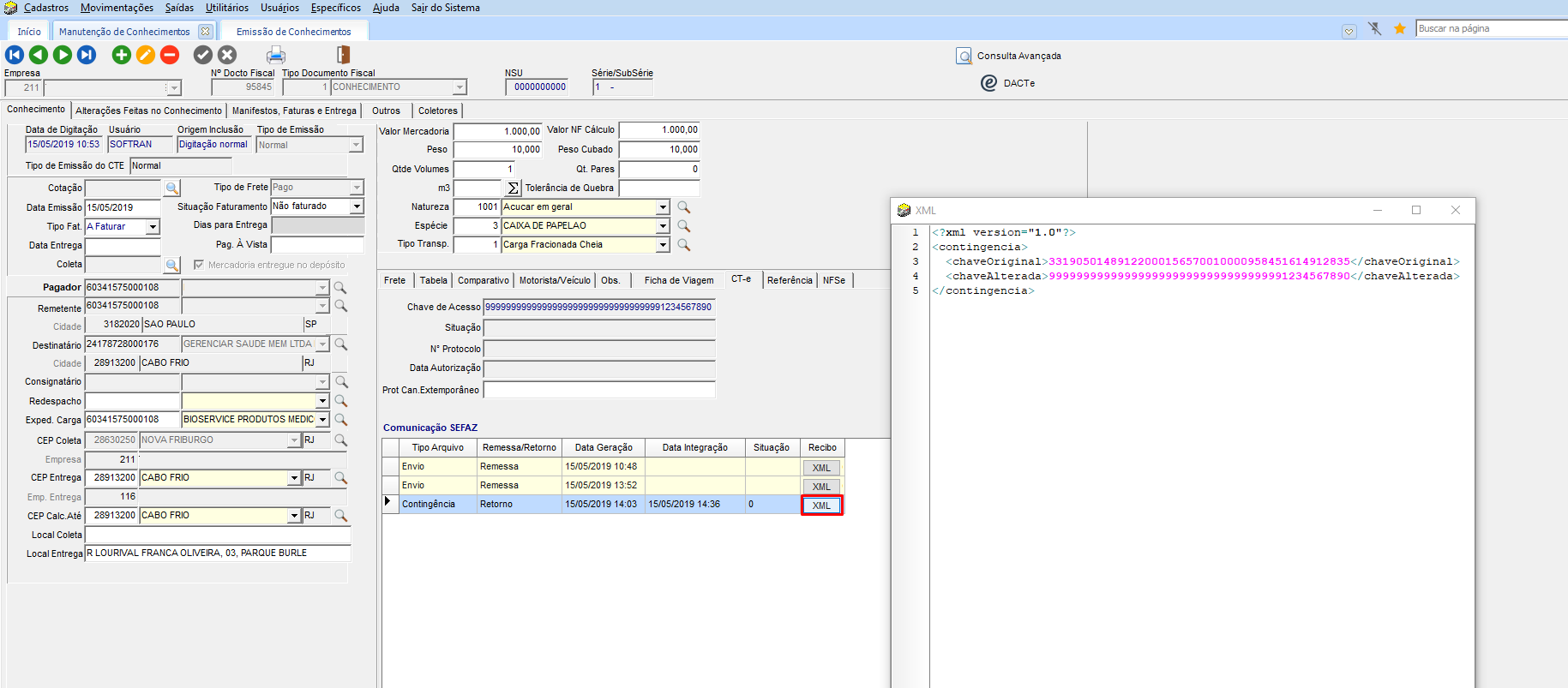1568x688 pixels.
Task: Open the Espécie CAIXA DE PAPELAO dropdown
Action: pyautogui.click(x=662, y=226)
